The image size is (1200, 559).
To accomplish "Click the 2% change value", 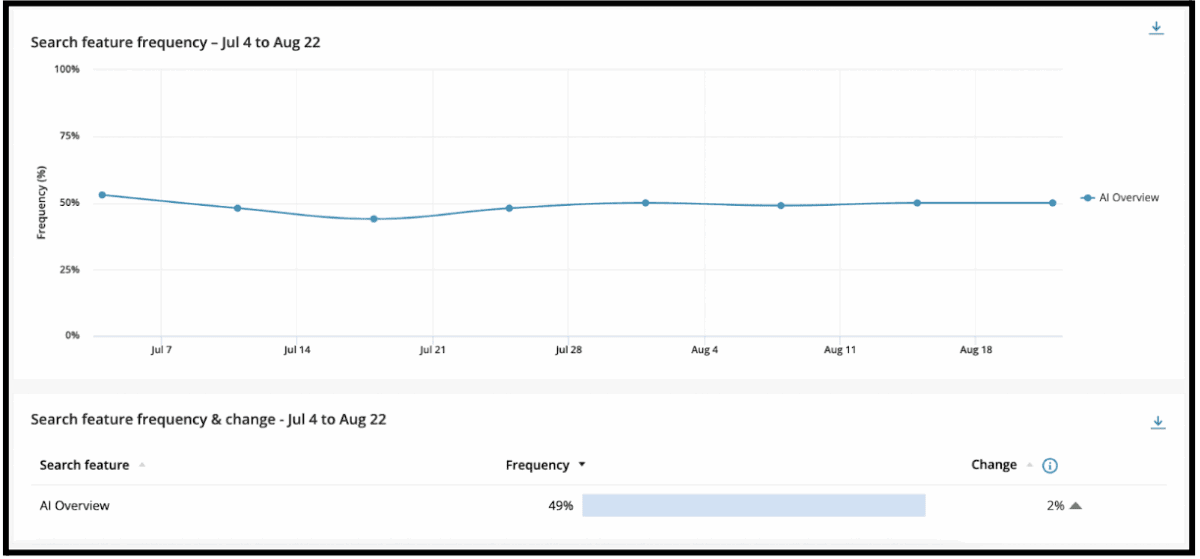I will [1055, 506].
